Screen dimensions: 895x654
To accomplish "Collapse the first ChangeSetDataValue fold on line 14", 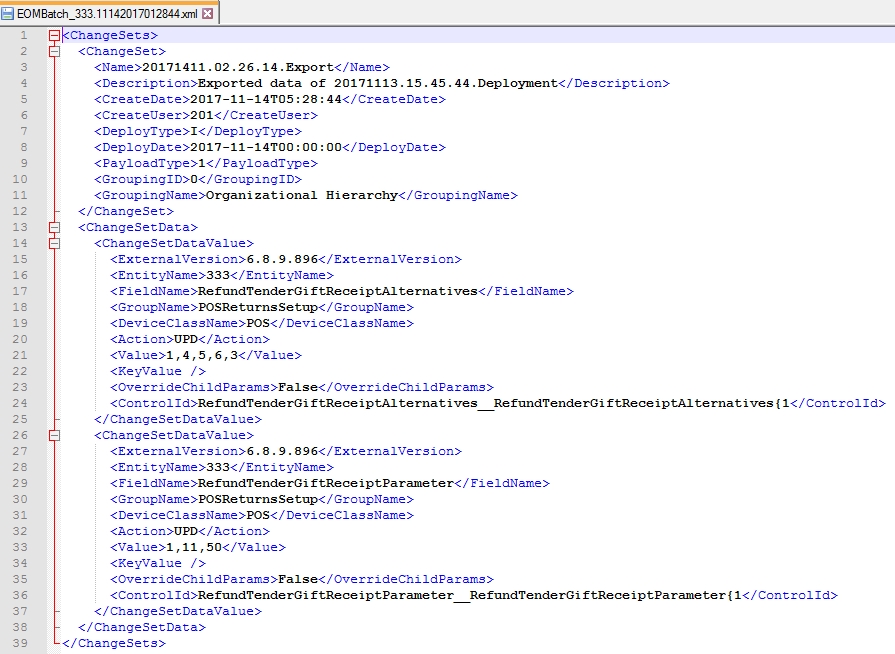I will 54,244.
